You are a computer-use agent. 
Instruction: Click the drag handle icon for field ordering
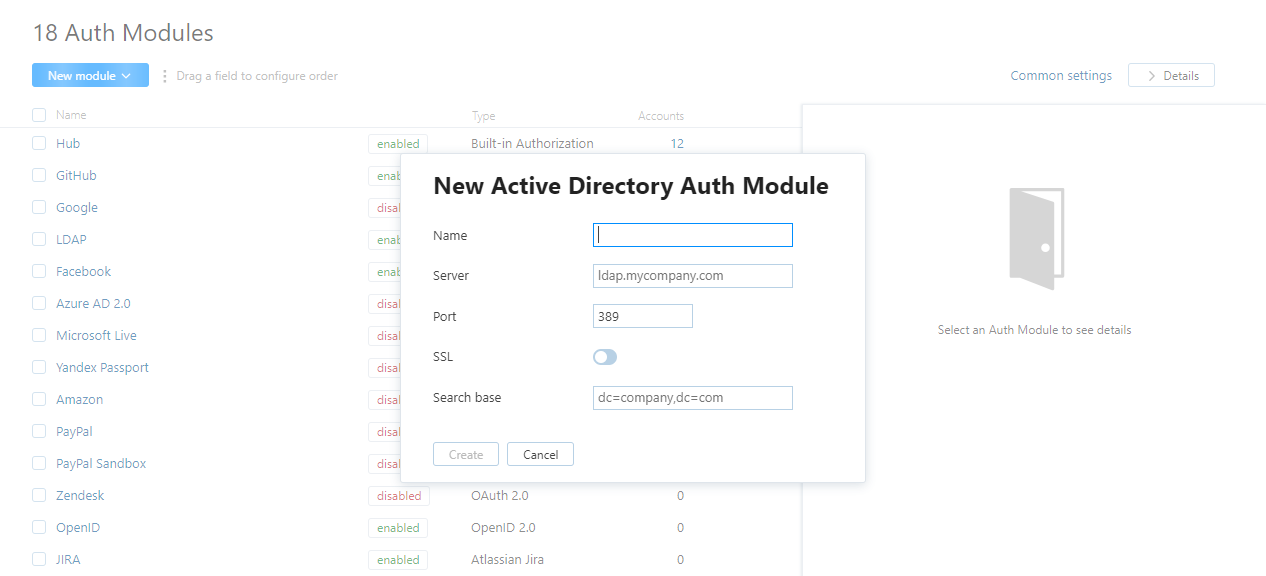point(164,75)
